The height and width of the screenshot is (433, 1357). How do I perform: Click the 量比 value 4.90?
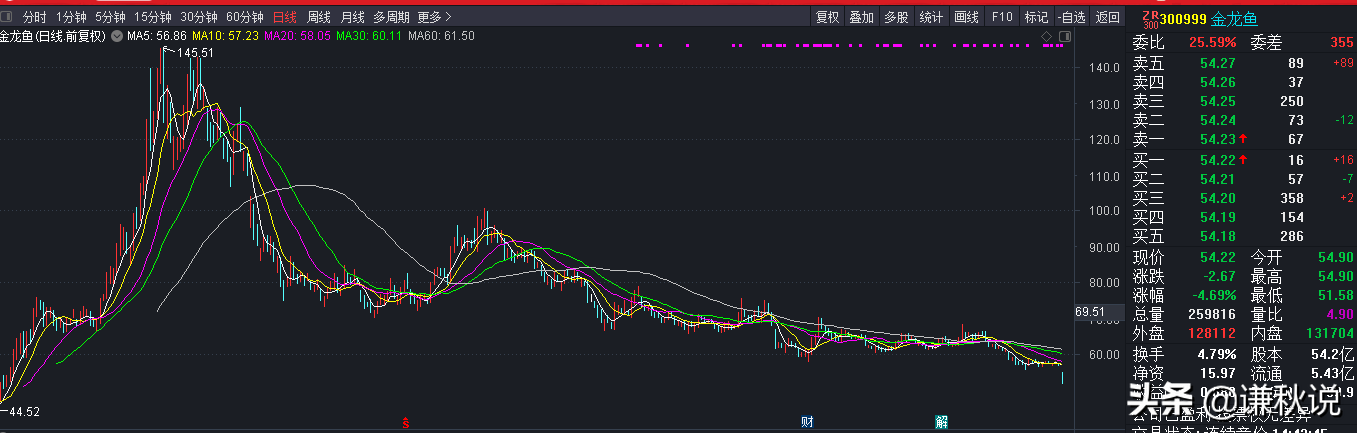click(x=1339, y=314)
